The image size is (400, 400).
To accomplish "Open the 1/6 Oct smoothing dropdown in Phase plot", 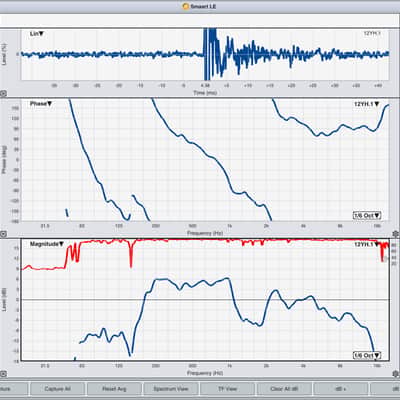I will tap(367, 215).
